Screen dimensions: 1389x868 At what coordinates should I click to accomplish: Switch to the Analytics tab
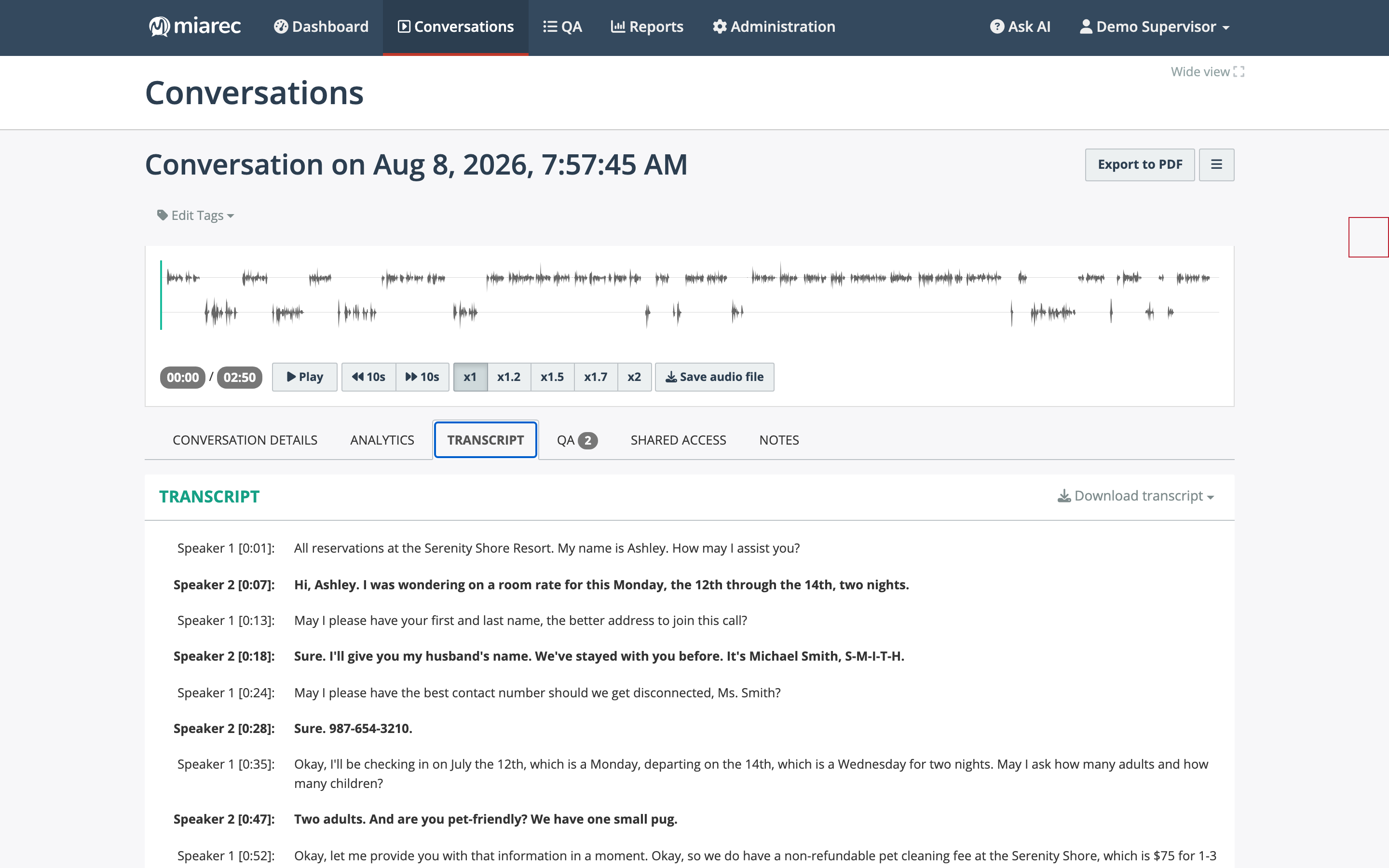point(382,440)
